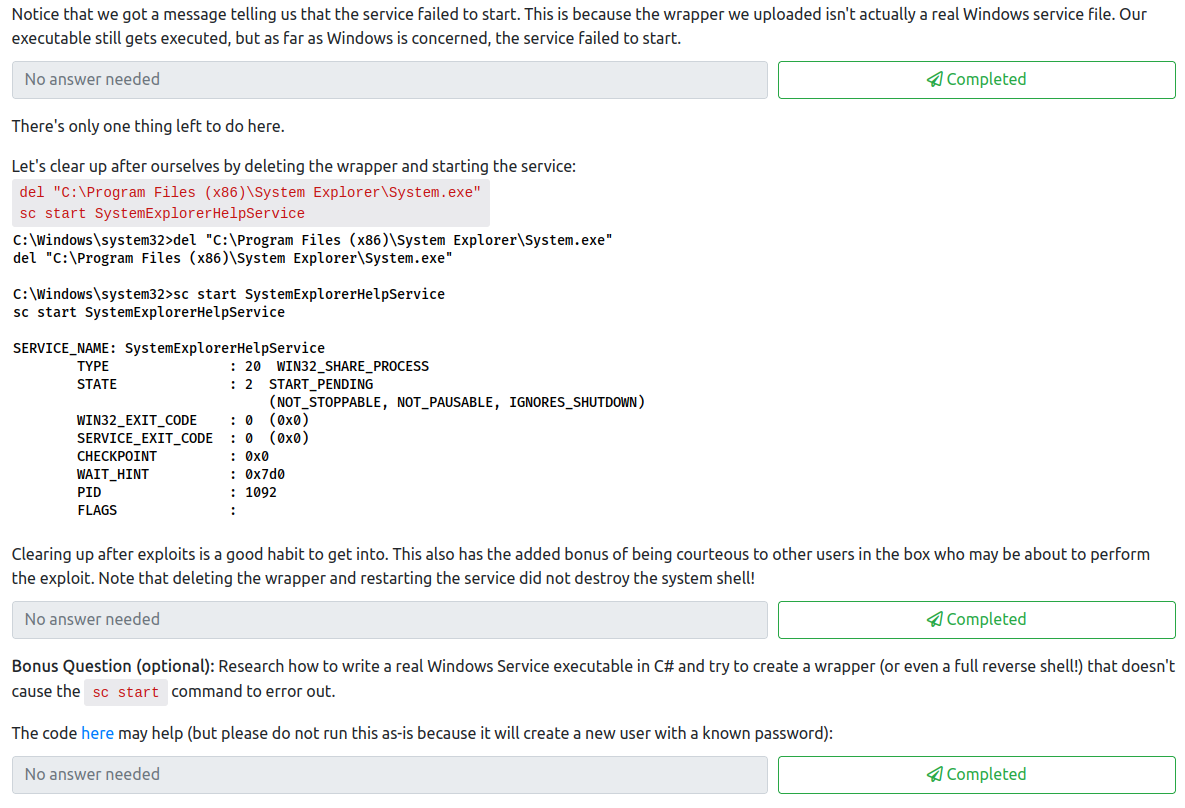Click the START_PENDING state value
This screenshot has height=808, width=1185.
coord(320,384)
